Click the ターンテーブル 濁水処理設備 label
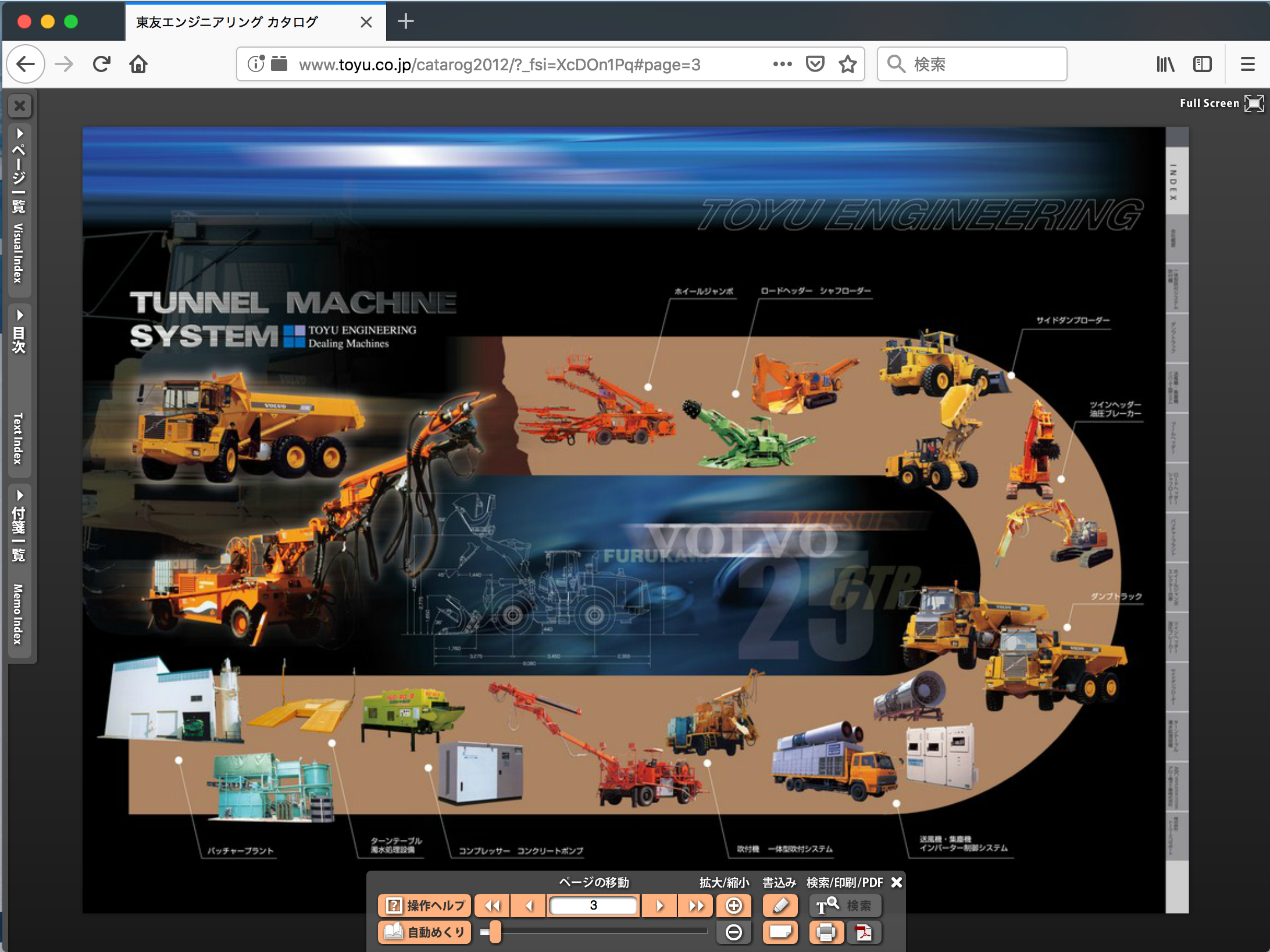 point(397,845)
